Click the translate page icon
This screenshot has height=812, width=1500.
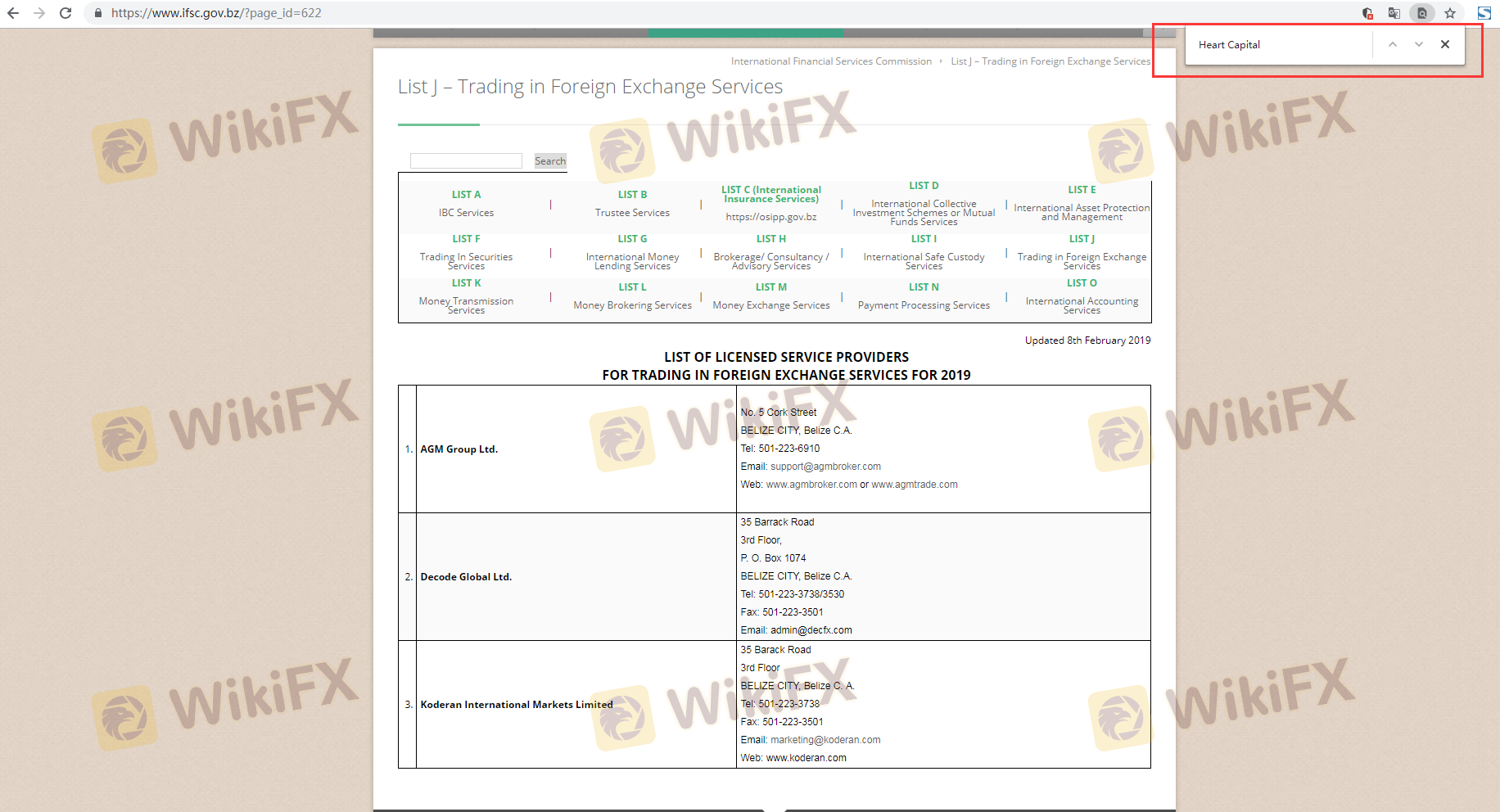pos(1394,13)
